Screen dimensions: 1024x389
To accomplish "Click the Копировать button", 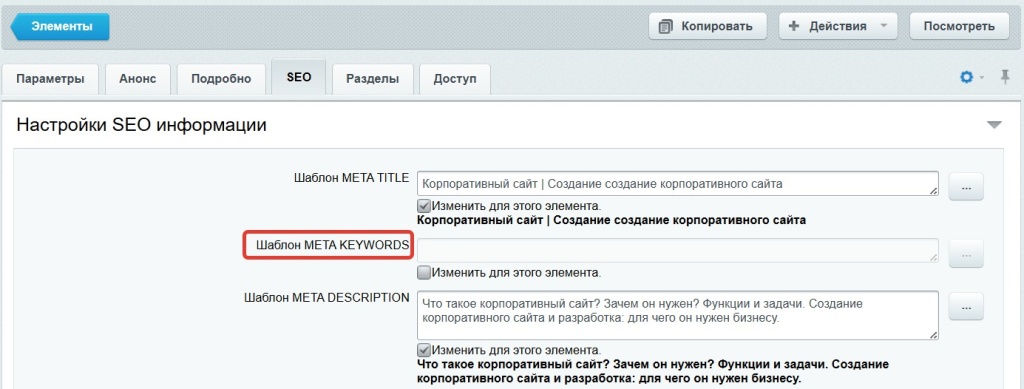I will pos(707,26).
